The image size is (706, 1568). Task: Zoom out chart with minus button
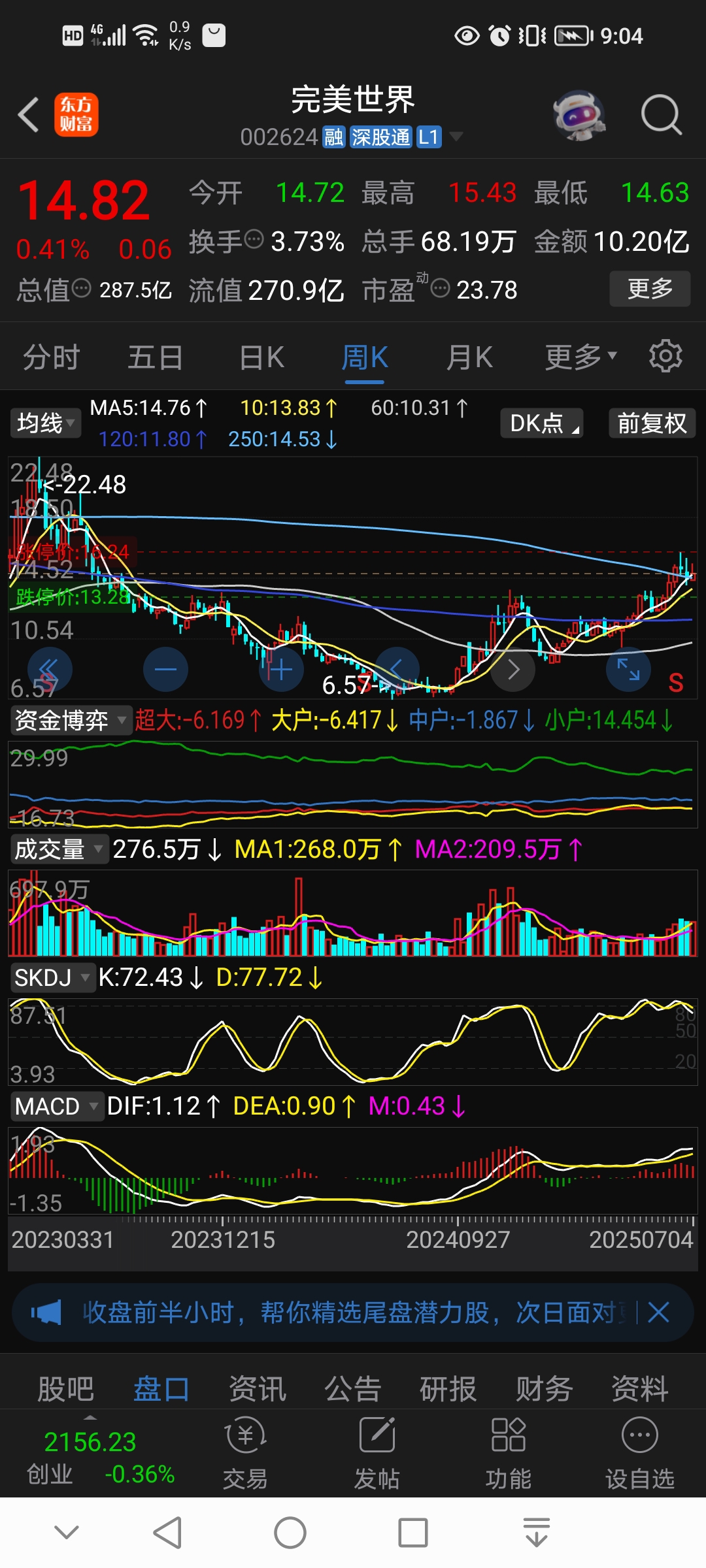click(165, 669)
